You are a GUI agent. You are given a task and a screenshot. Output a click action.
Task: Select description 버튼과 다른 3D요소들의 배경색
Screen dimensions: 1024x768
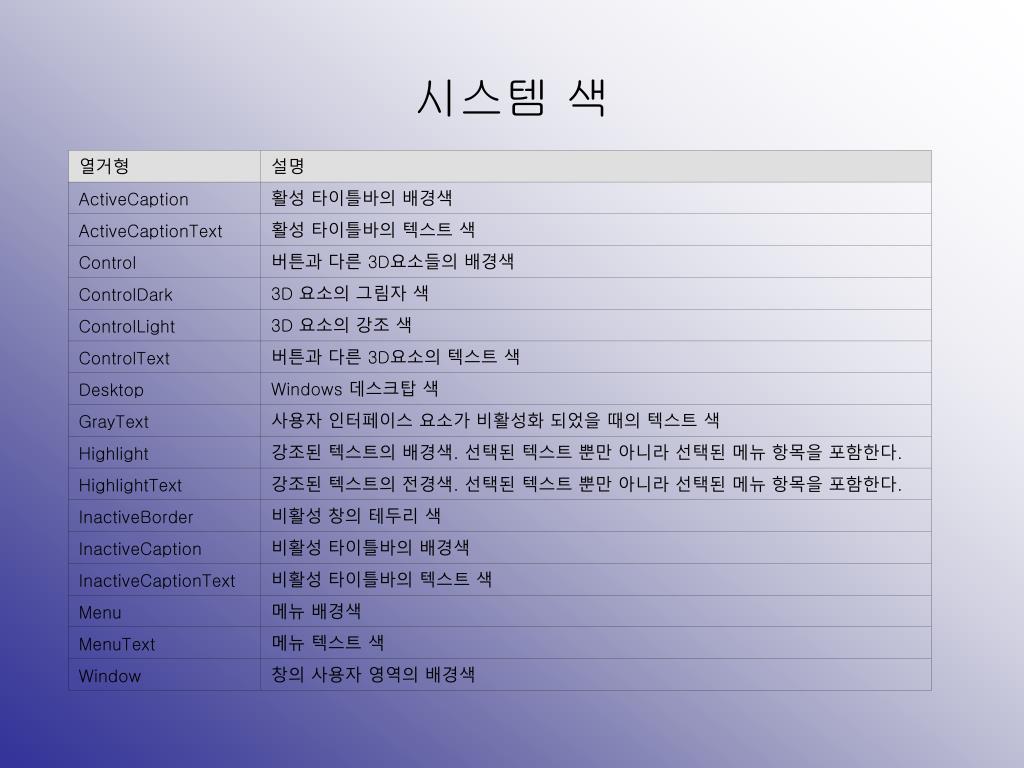click(392, 262)
